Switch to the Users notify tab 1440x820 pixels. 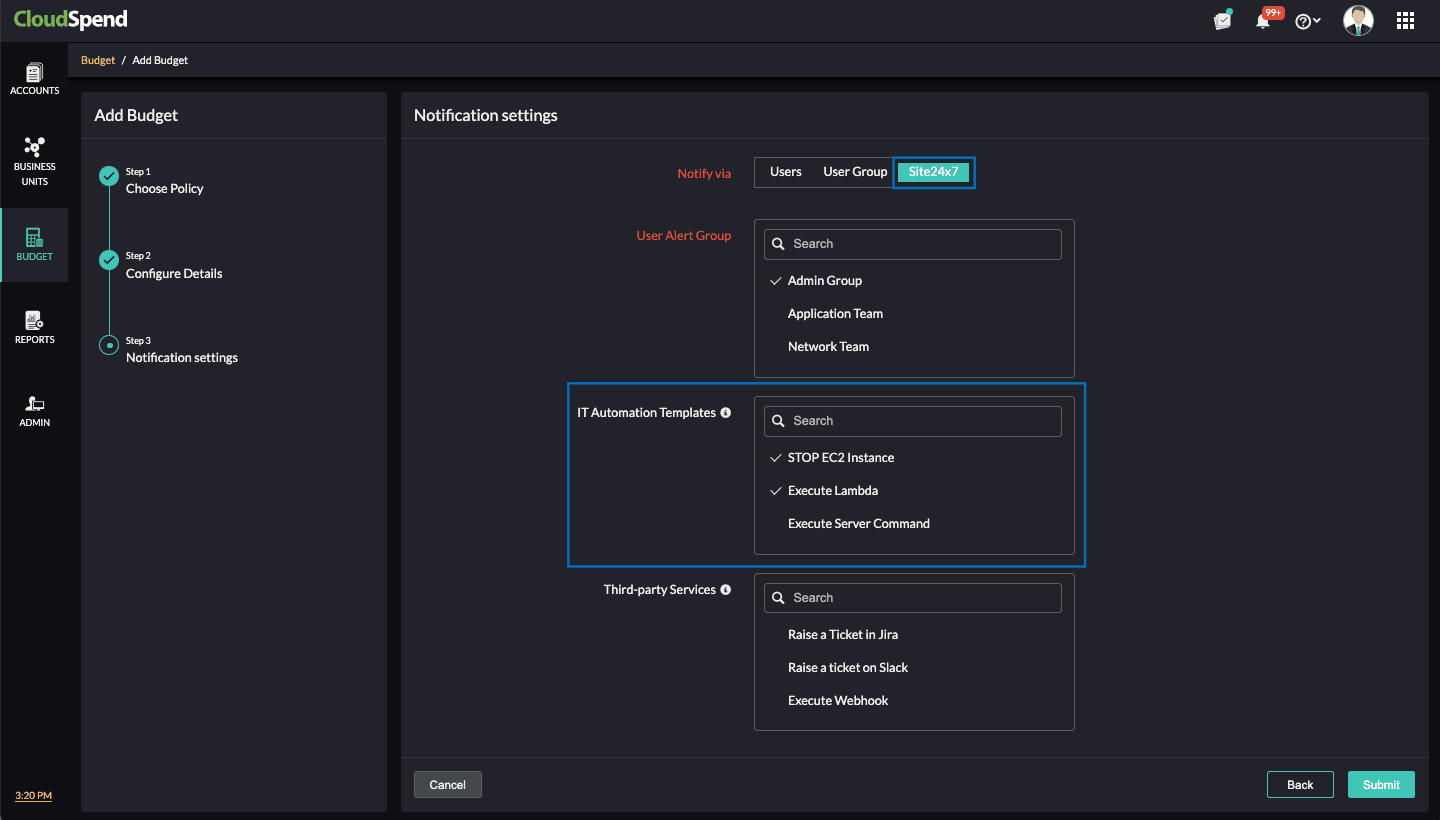[785, 172]
